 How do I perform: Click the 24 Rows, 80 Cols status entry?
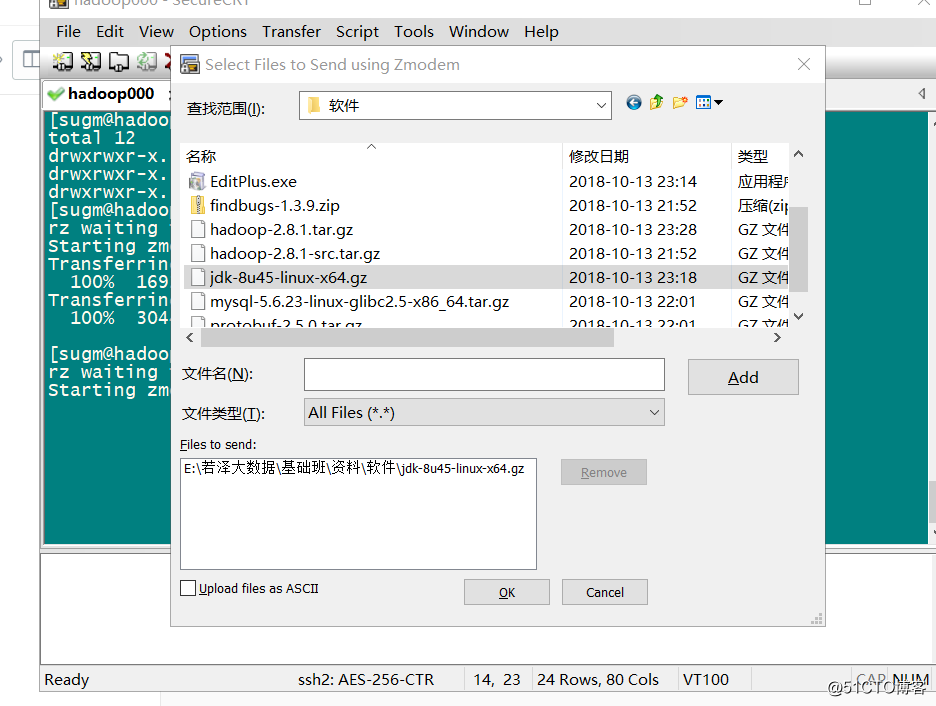pyautogui.click(x=598, y=679)
